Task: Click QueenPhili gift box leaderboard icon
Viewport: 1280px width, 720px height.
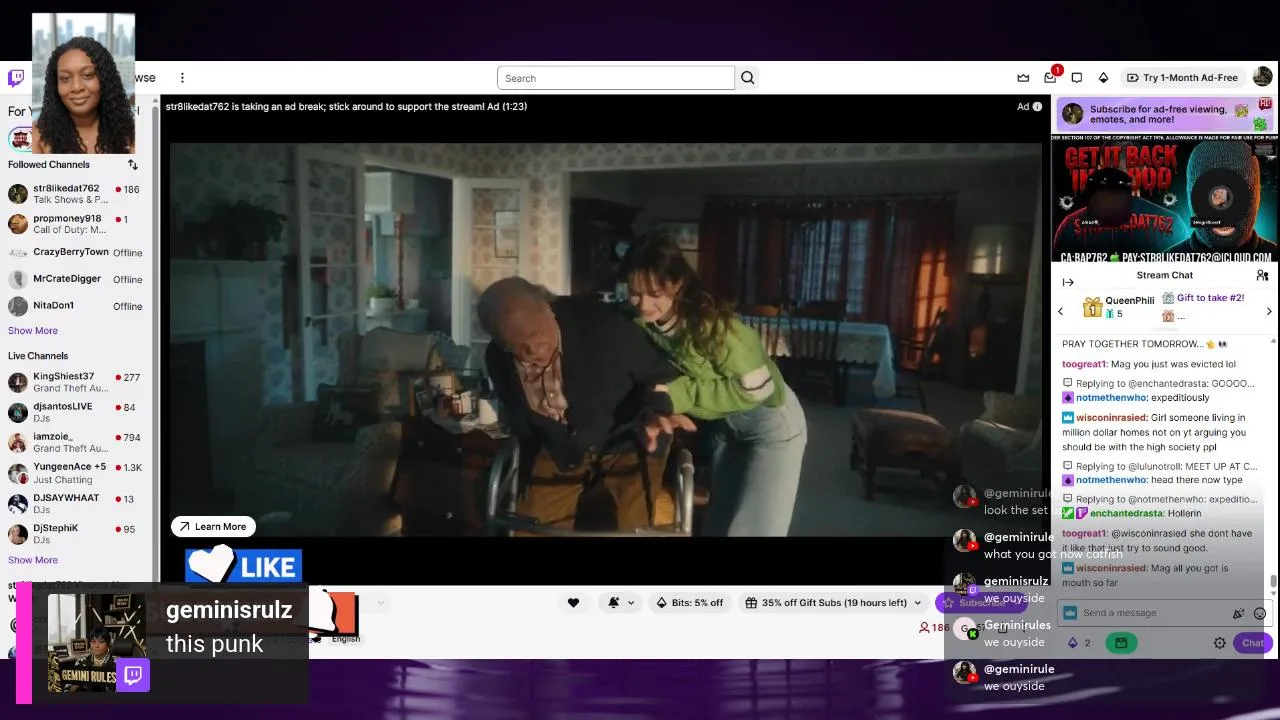Action: (x=1092, y=307)
